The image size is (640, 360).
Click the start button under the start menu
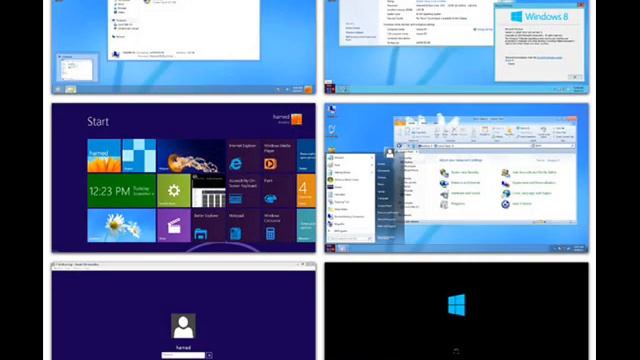[x=330, y=248]
